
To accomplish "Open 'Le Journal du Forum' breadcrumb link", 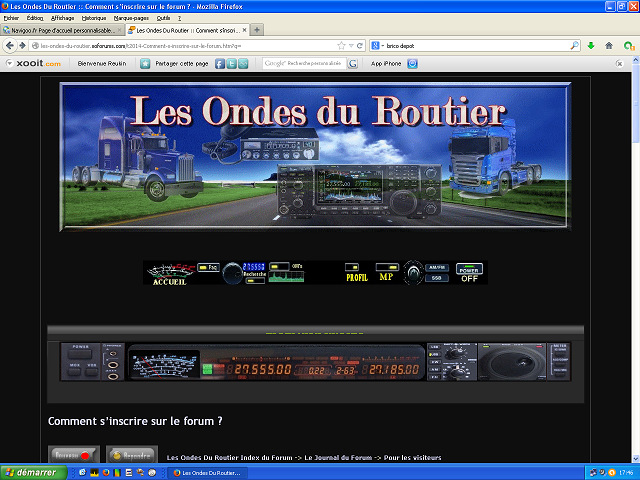I will pyautogui.click(x=338, y=458).
